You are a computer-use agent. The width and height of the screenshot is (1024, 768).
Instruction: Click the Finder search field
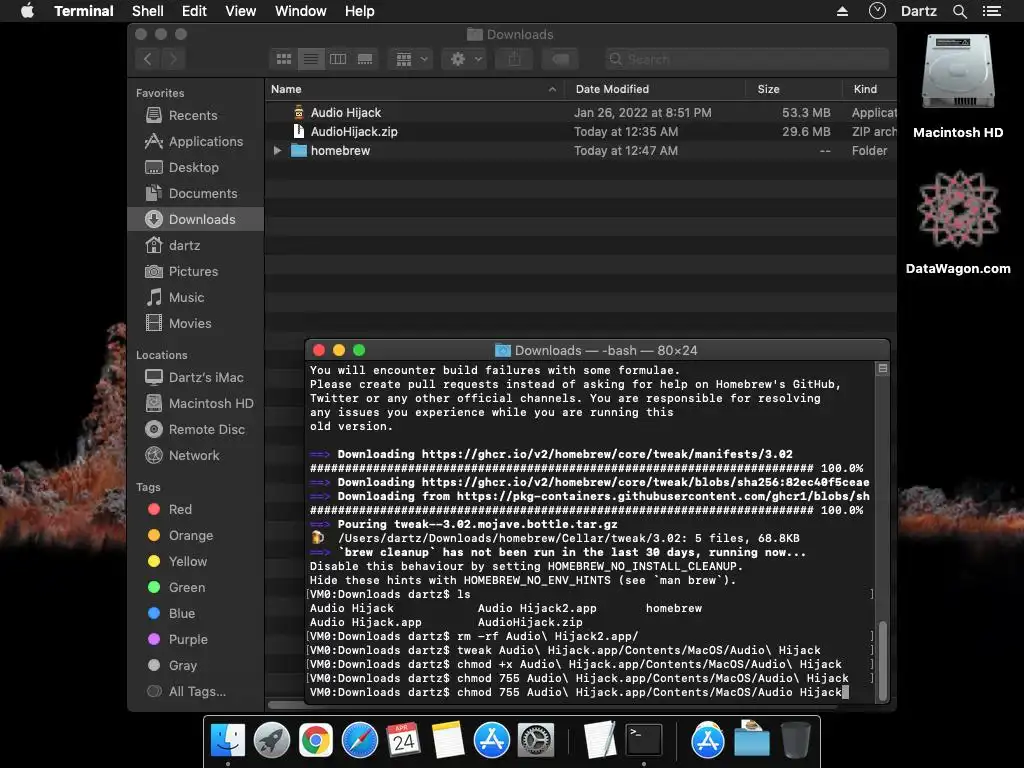tap(746, 59)
